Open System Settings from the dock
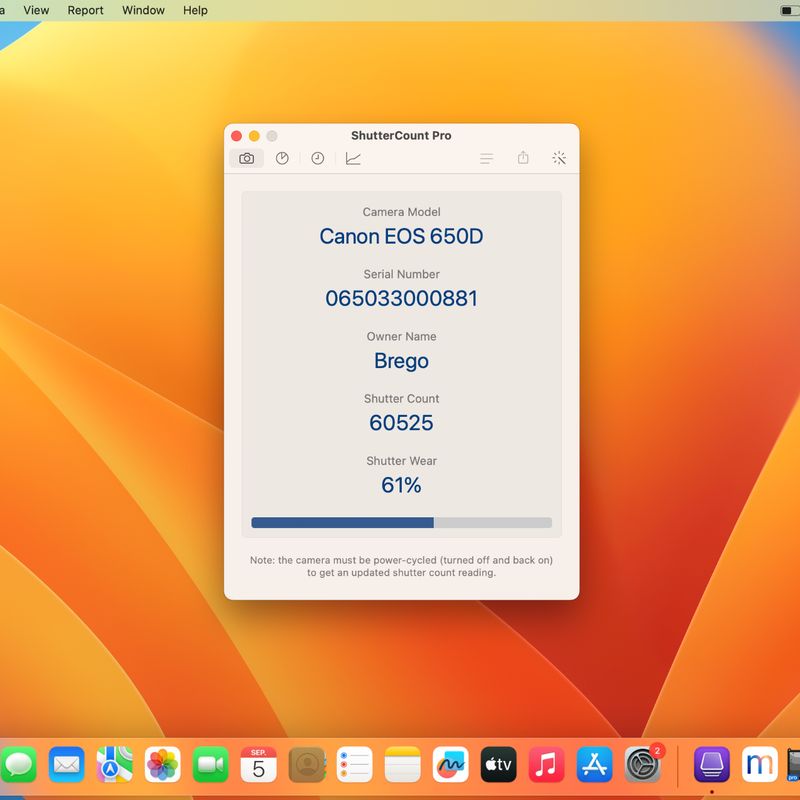Image resolution: width=800 pixels, height=800 pixels. 643,765
